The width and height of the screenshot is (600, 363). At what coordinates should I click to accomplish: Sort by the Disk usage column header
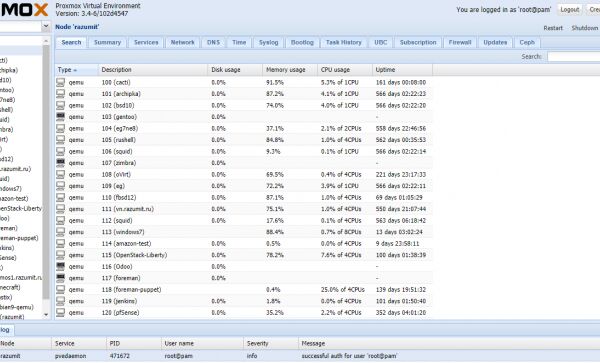[235, 70]
